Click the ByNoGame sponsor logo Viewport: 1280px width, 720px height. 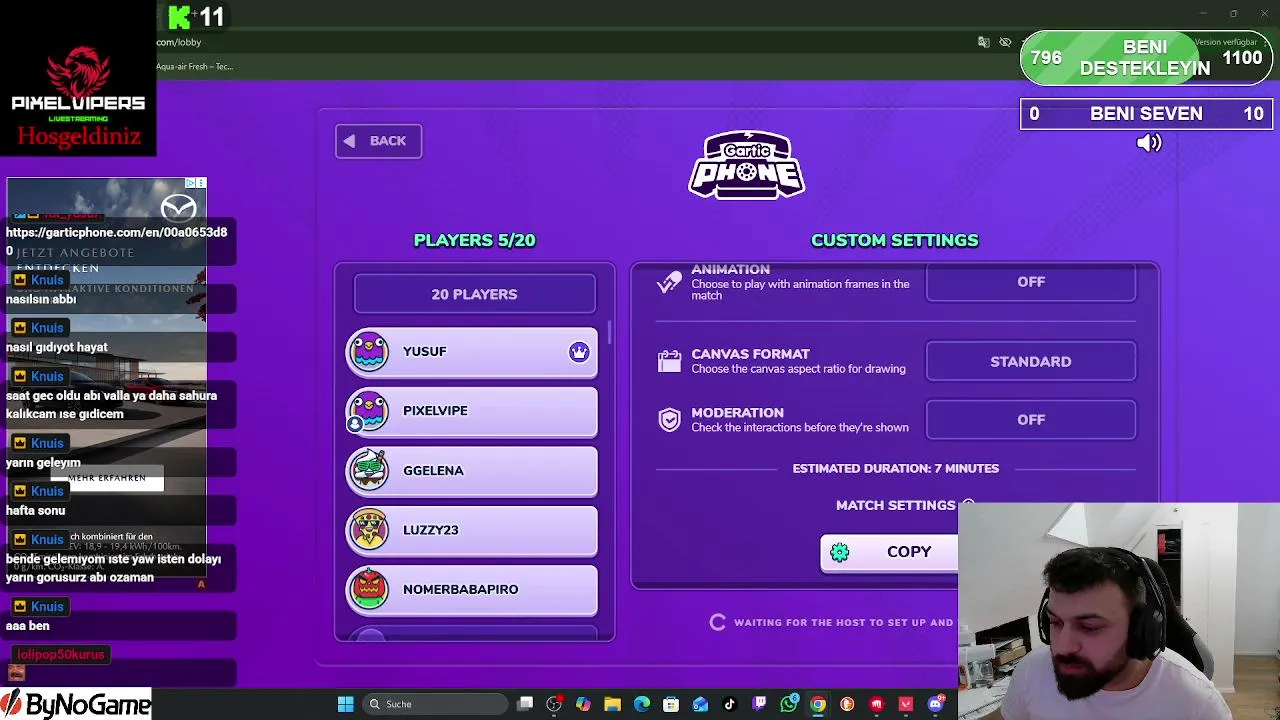click(76, 704)
